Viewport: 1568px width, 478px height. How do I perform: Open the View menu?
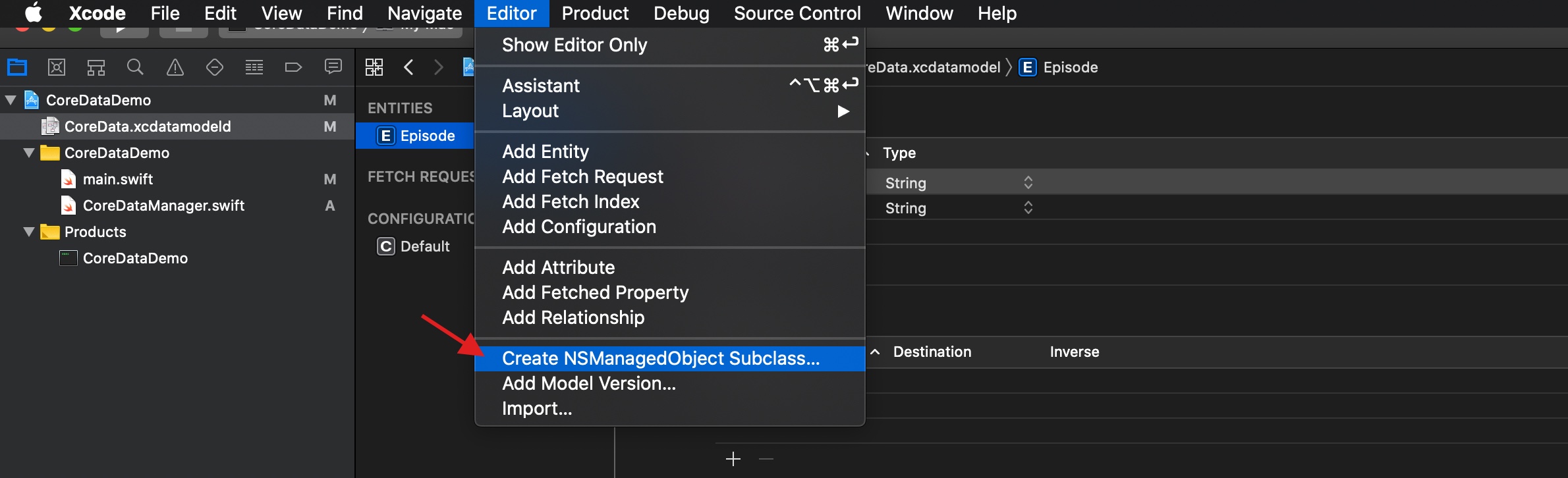click(x=281, y=13)
